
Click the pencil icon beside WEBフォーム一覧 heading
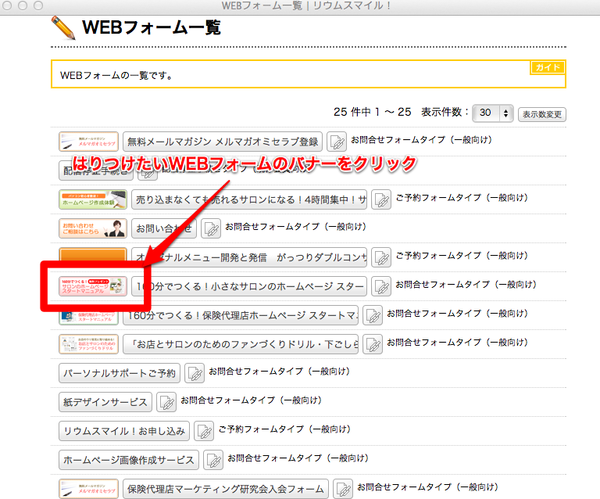63,28
